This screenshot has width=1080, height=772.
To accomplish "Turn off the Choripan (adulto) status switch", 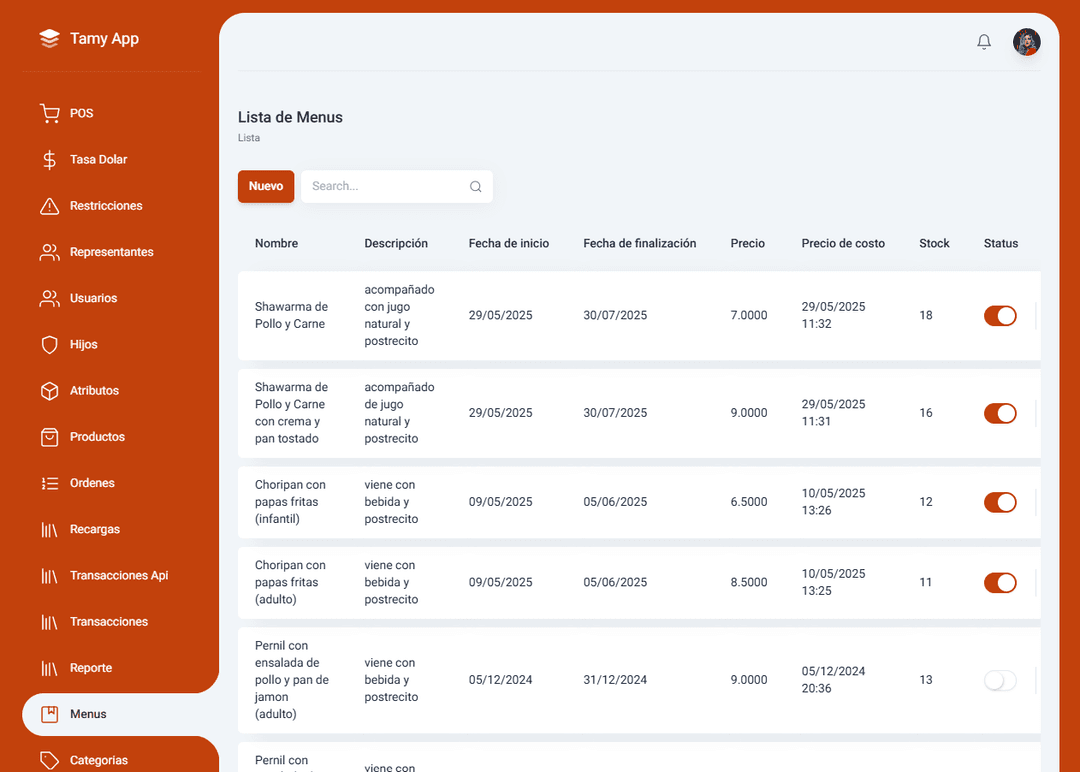I will [x=1000, y=583].
